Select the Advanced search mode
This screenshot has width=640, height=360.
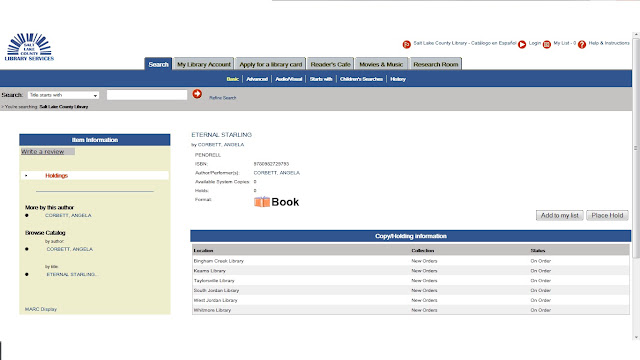click(257, 79)
